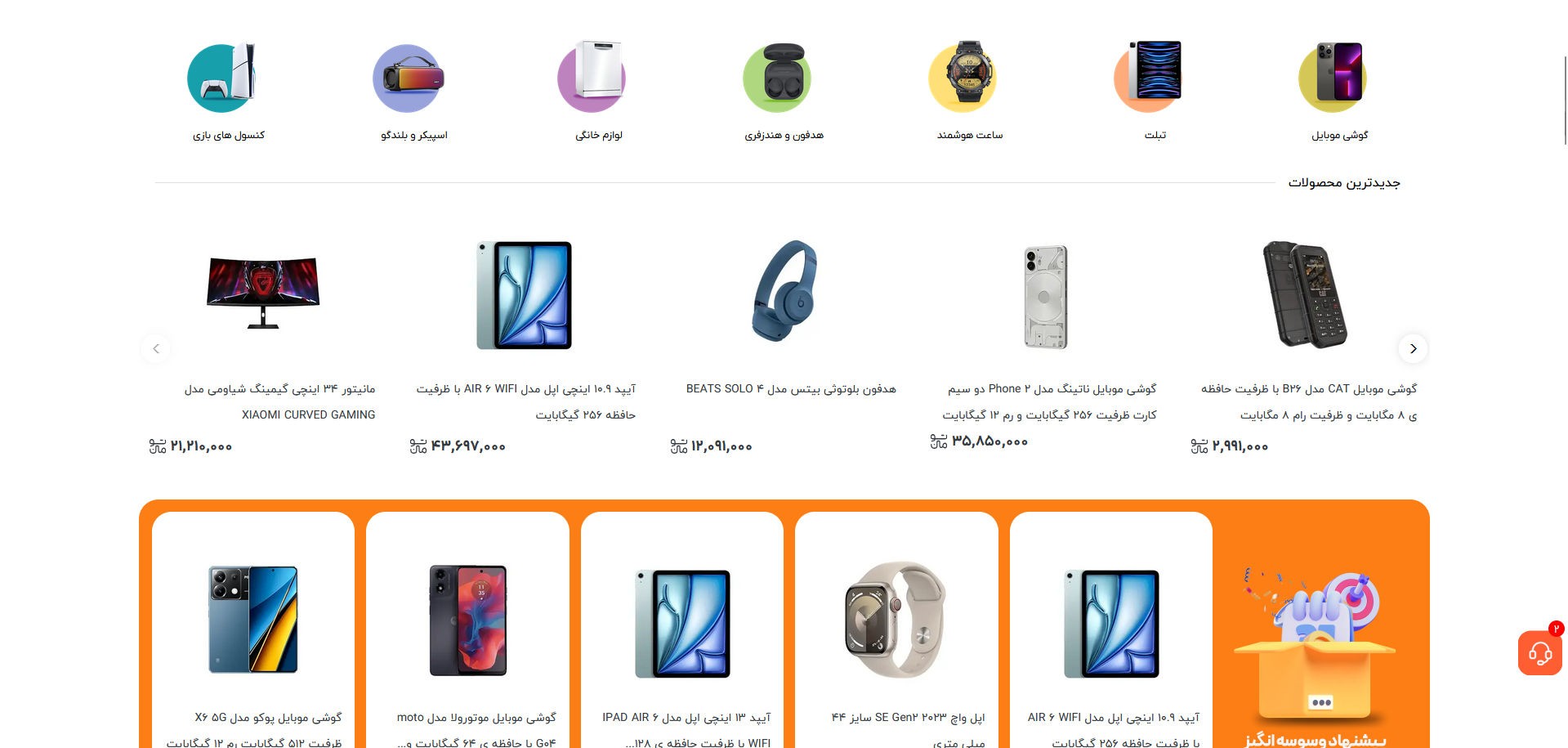Select the smartwatch category icon

963,77
